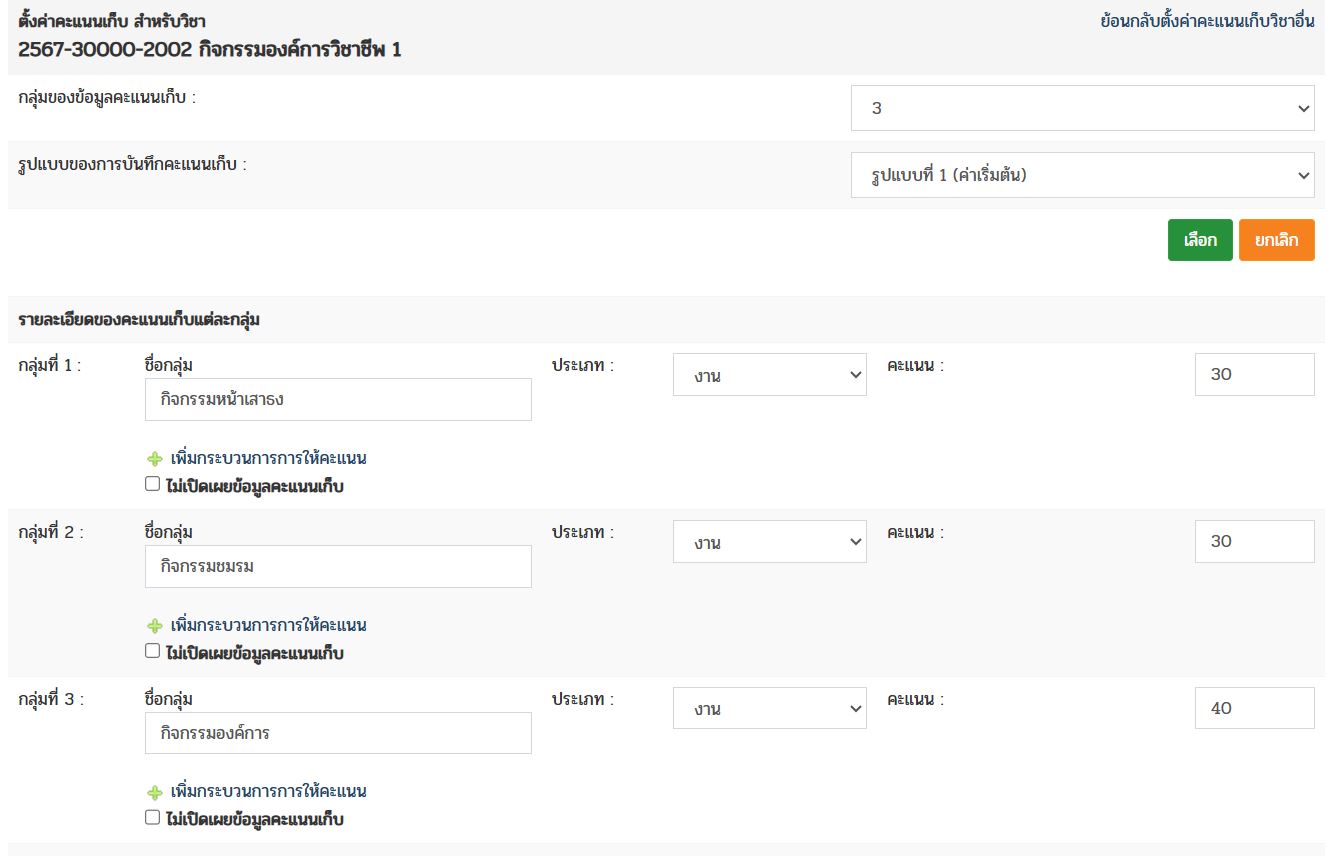Open group 3 type dropdown

[769, 708]
